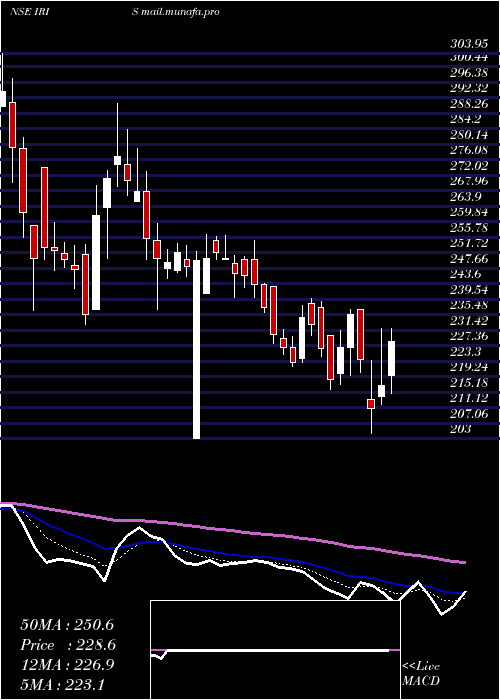Click the pink 50MA line in lower panel

232,530
